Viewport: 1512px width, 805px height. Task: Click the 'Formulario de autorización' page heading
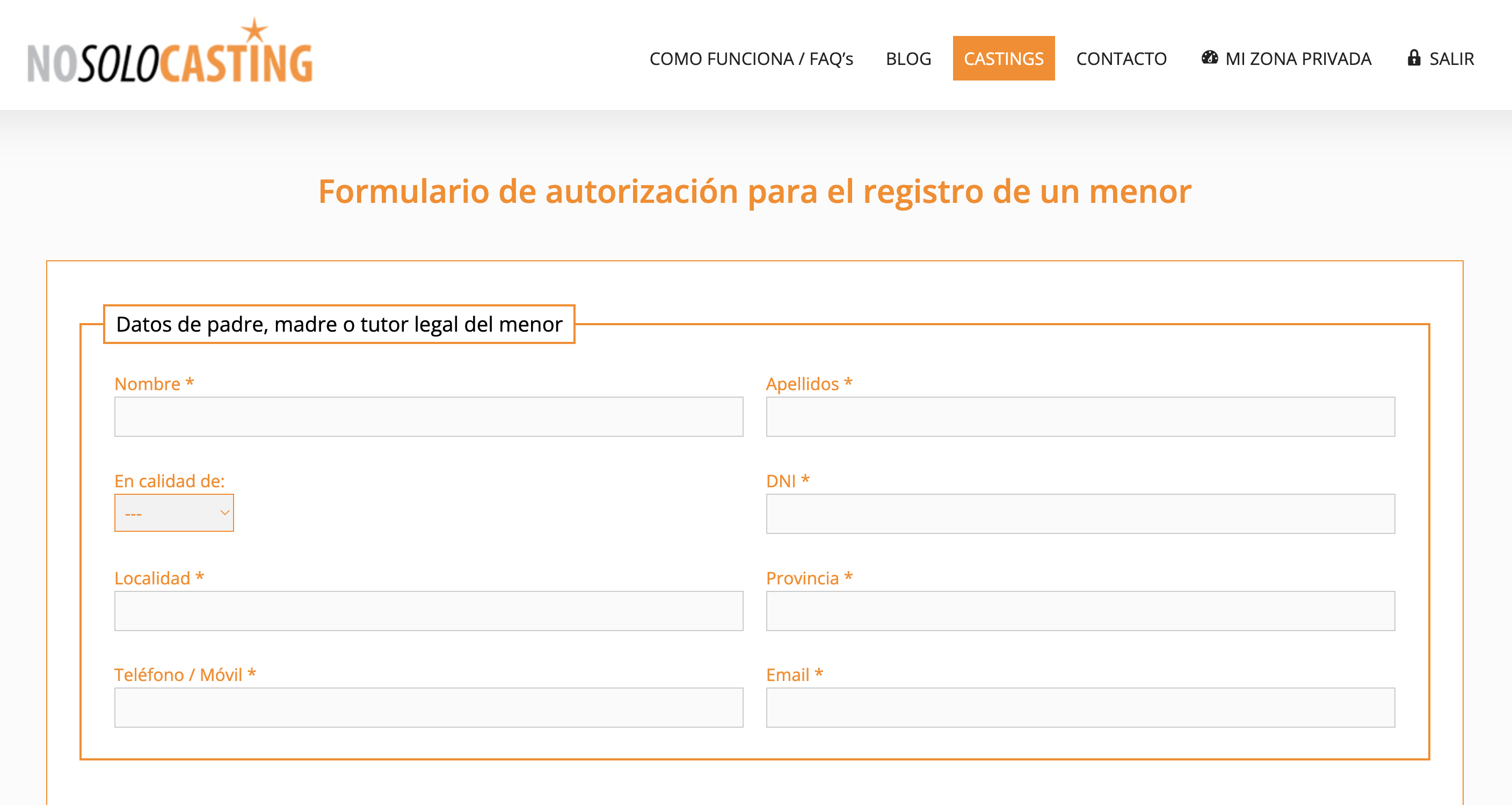click(754, 192)
